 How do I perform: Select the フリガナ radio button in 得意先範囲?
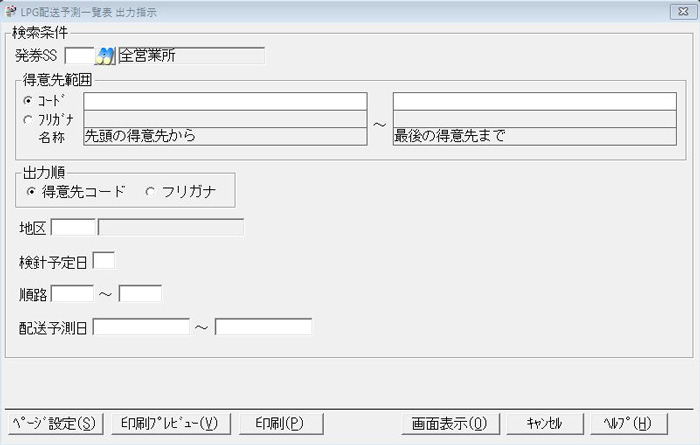pos(27,119)
